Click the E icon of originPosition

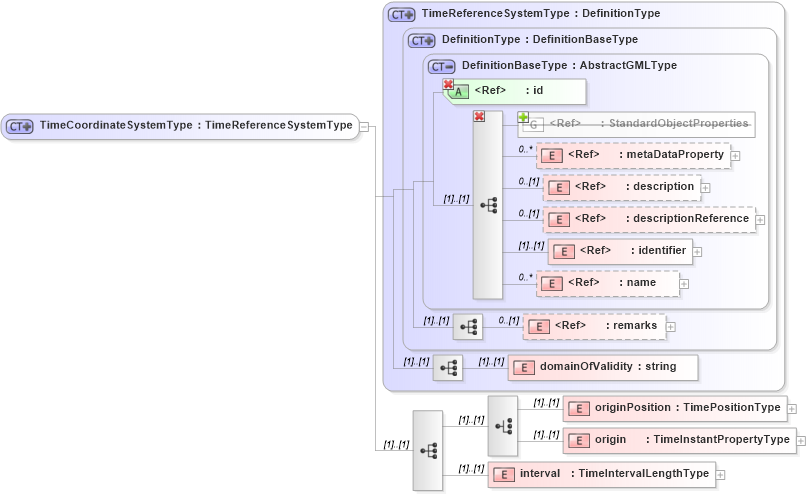pyautogui.click(x=579, y=409)
